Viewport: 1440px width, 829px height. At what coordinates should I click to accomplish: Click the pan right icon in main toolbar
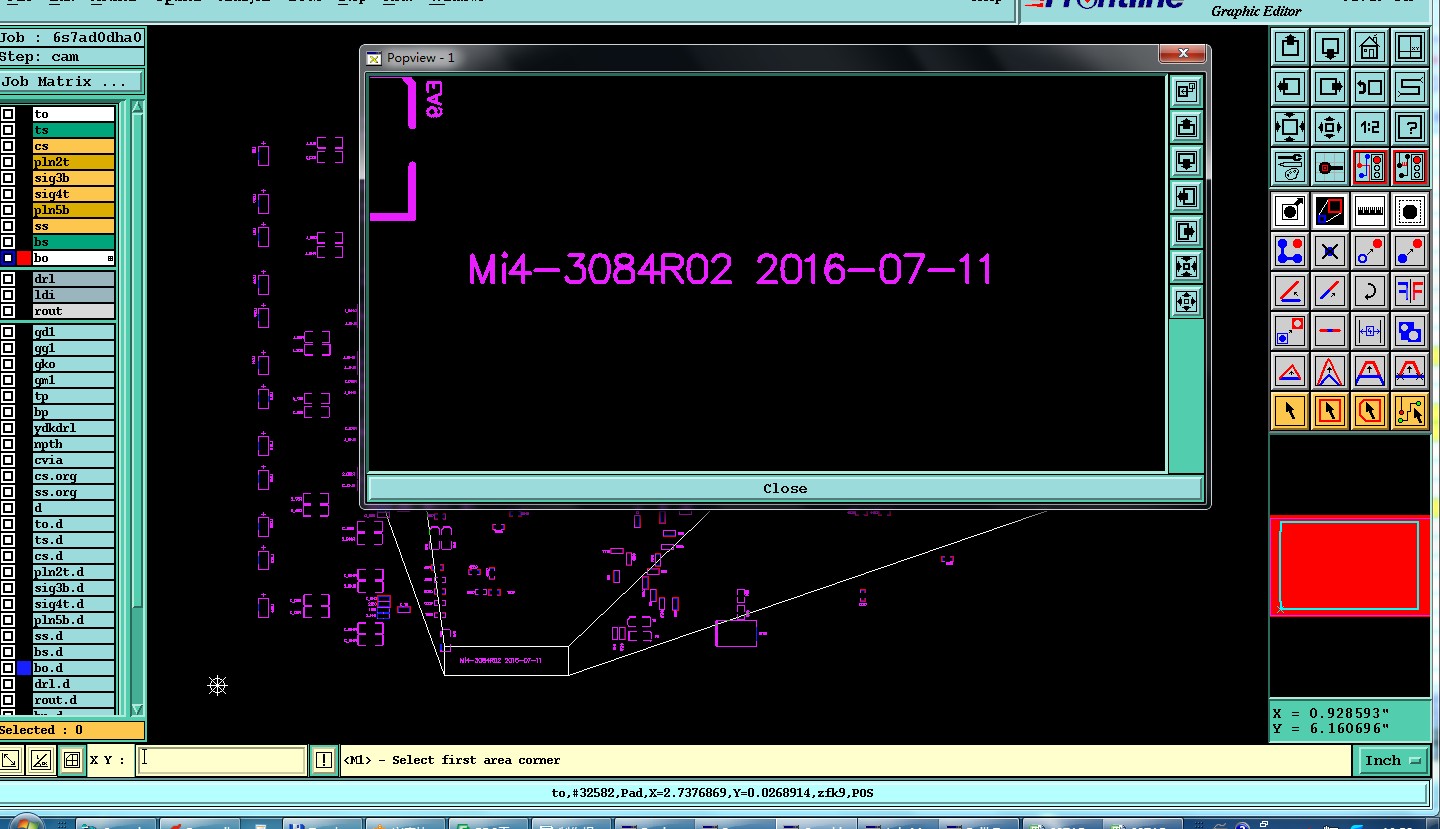[1330, 87]
